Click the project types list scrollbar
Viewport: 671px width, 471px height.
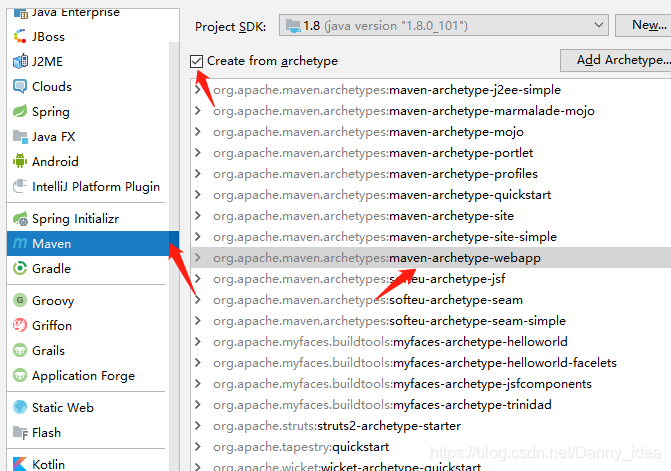tap(174, 256)
